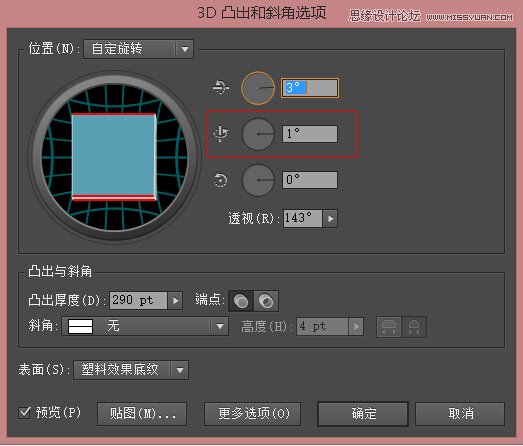
Task: Click the Y-axis rotation icon
Action: point(220,133)
